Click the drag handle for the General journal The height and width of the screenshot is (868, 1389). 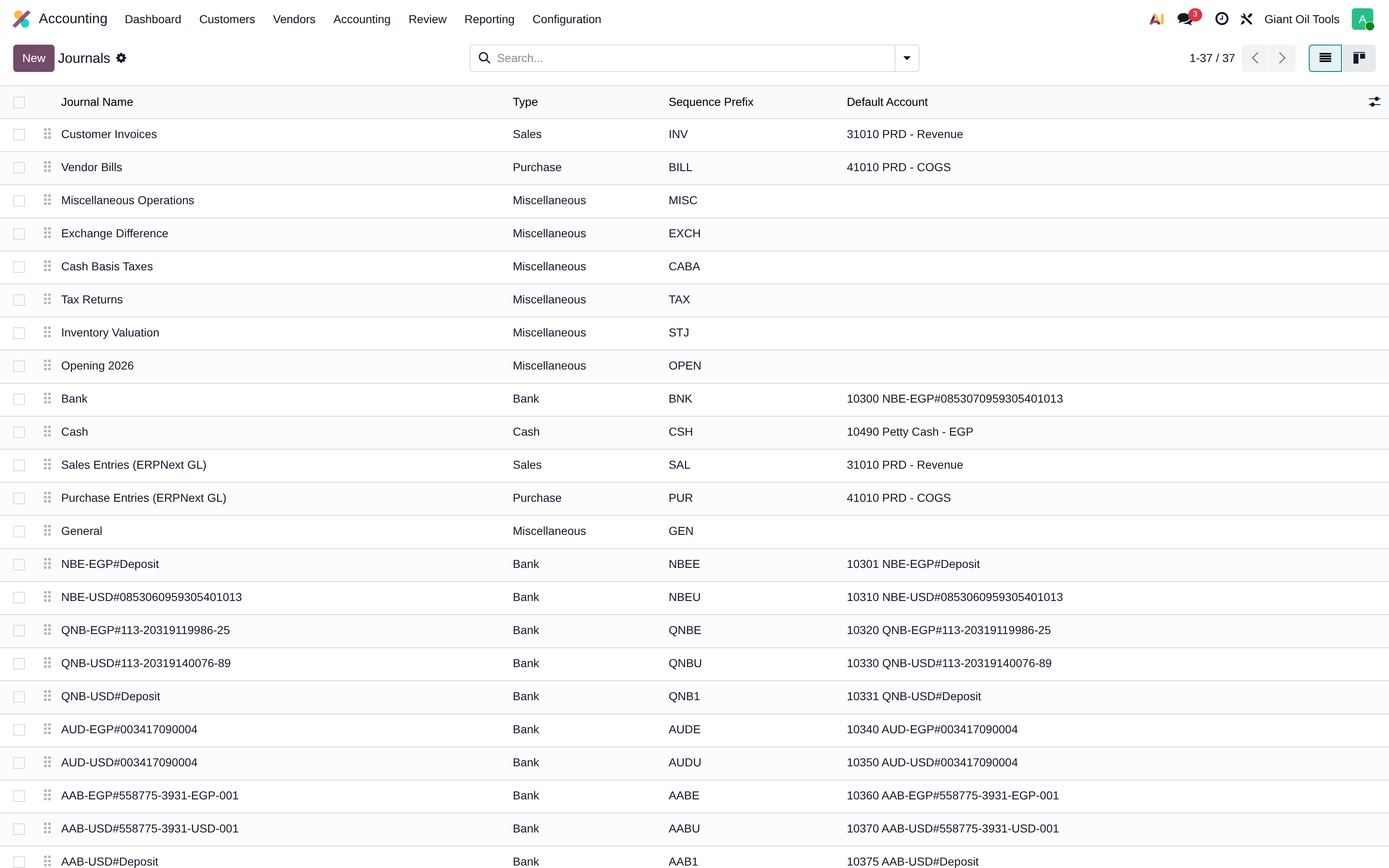coord(48,530)
